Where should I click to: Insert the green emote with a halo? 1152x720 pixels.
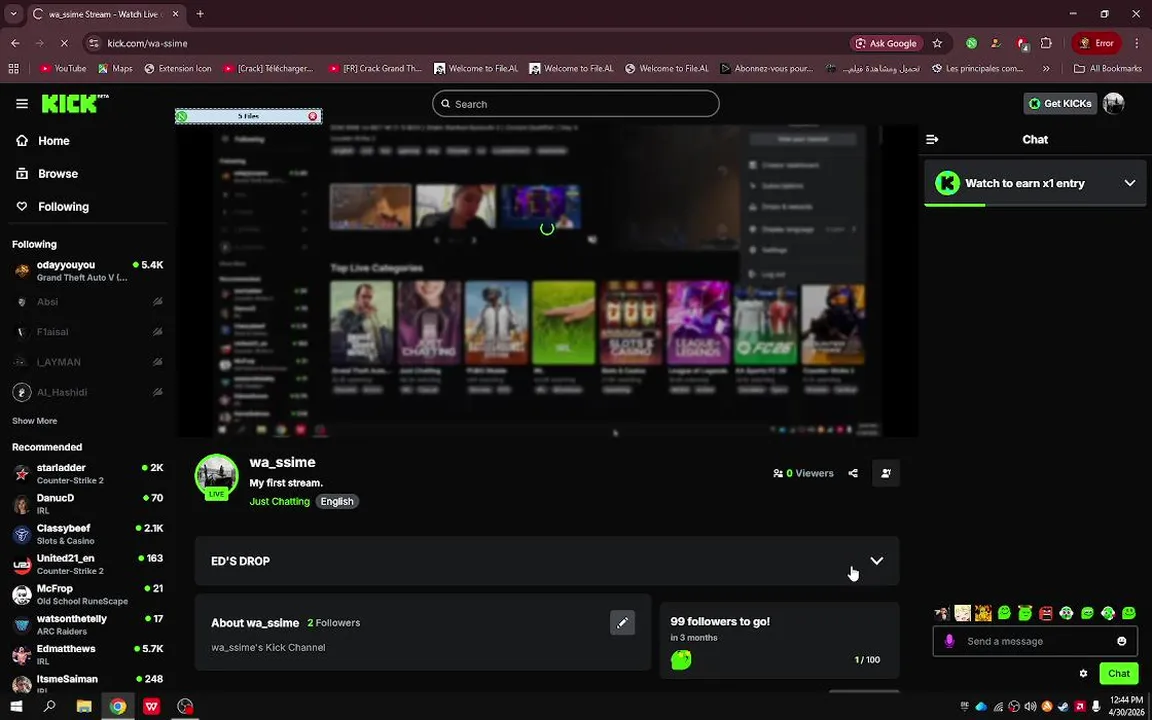(1025, 613)
